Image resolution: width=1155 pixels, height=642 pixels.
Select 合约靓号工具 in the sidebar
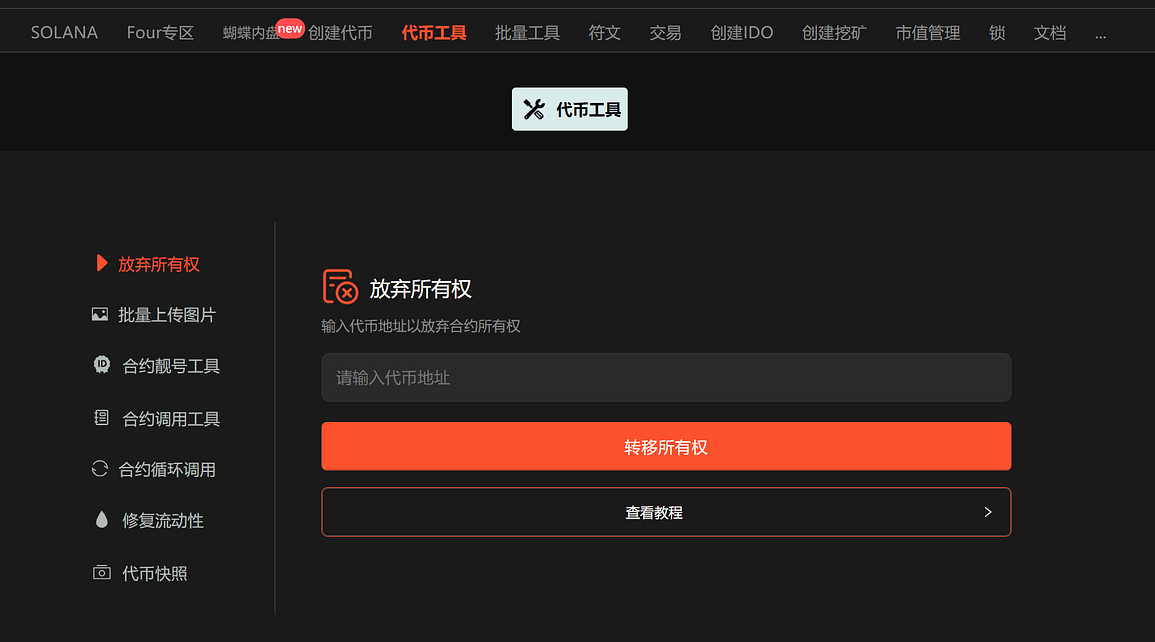click(171, 365)
